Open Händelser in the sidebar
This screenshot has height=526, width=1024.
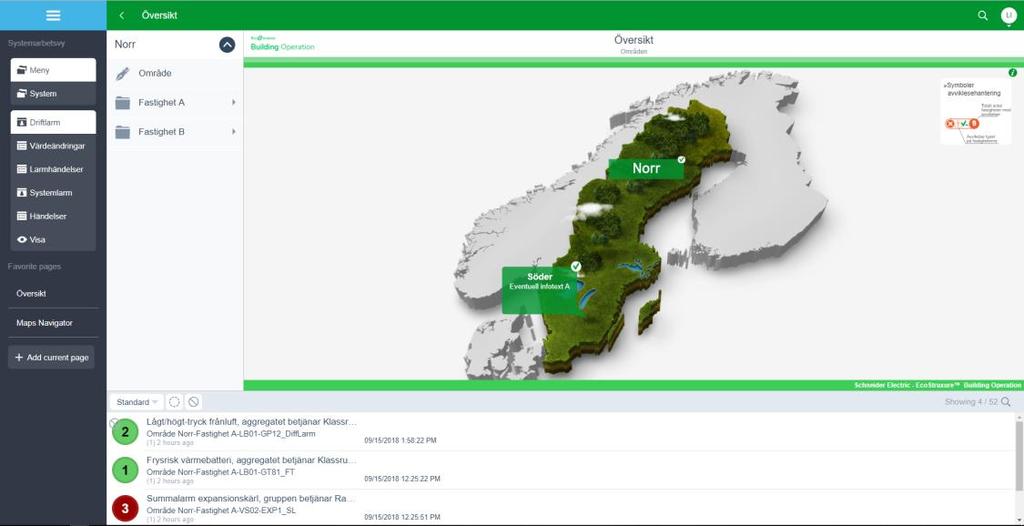pos(53,216)
